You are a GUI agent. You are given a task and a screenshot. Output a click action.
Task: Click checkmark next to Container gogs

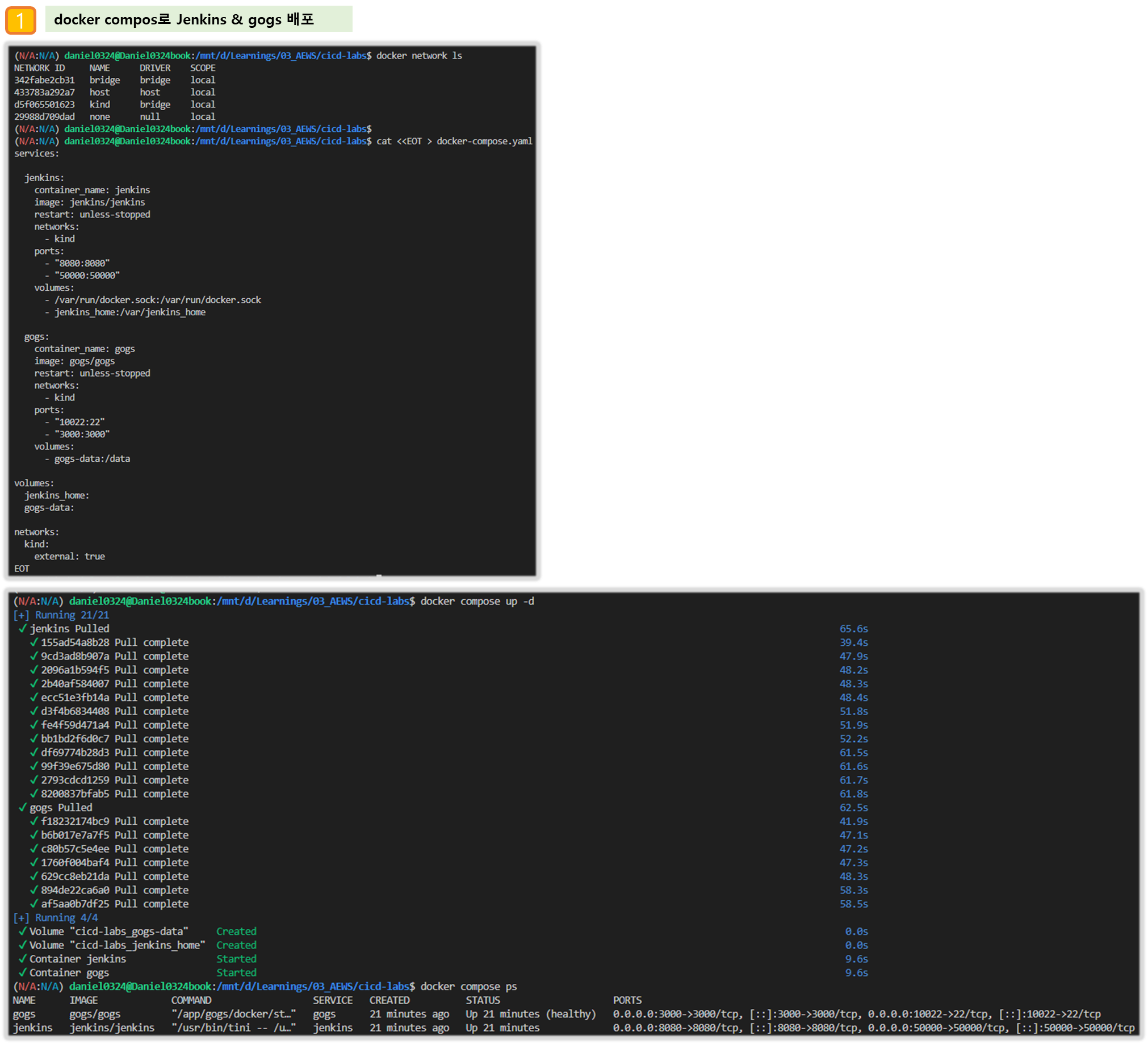click(23, 972)
